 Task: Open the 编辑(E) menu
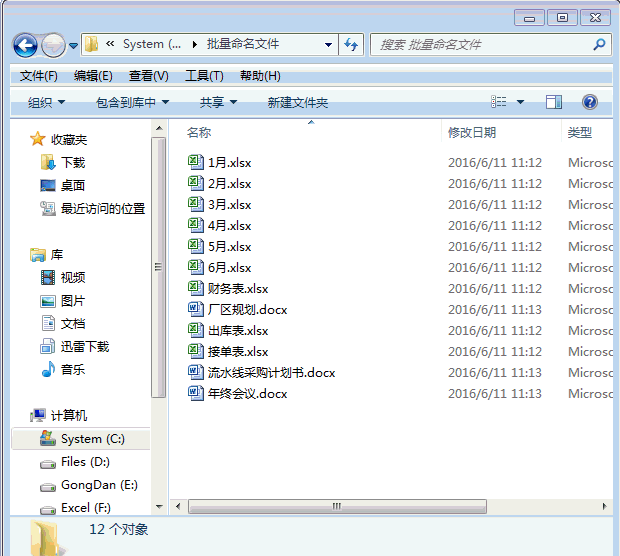pos(93,76)
